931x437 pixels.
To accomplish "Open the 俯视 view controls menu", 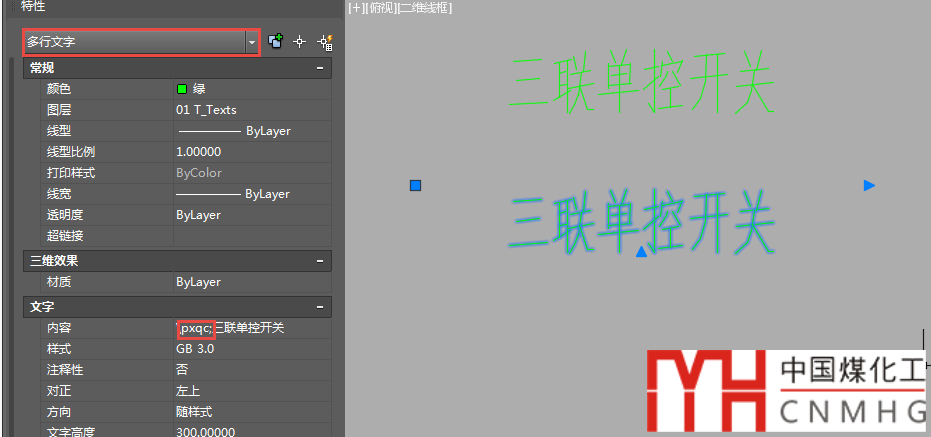I will pyautogui.click(x=377, y=8).
